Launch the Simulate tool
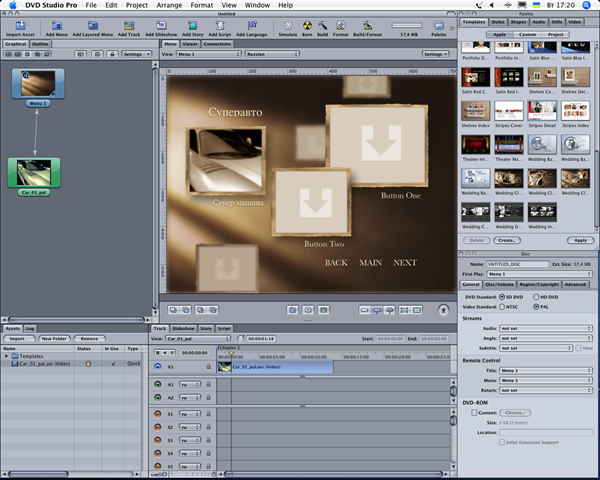The image size is (600, 480). point(288,25)
